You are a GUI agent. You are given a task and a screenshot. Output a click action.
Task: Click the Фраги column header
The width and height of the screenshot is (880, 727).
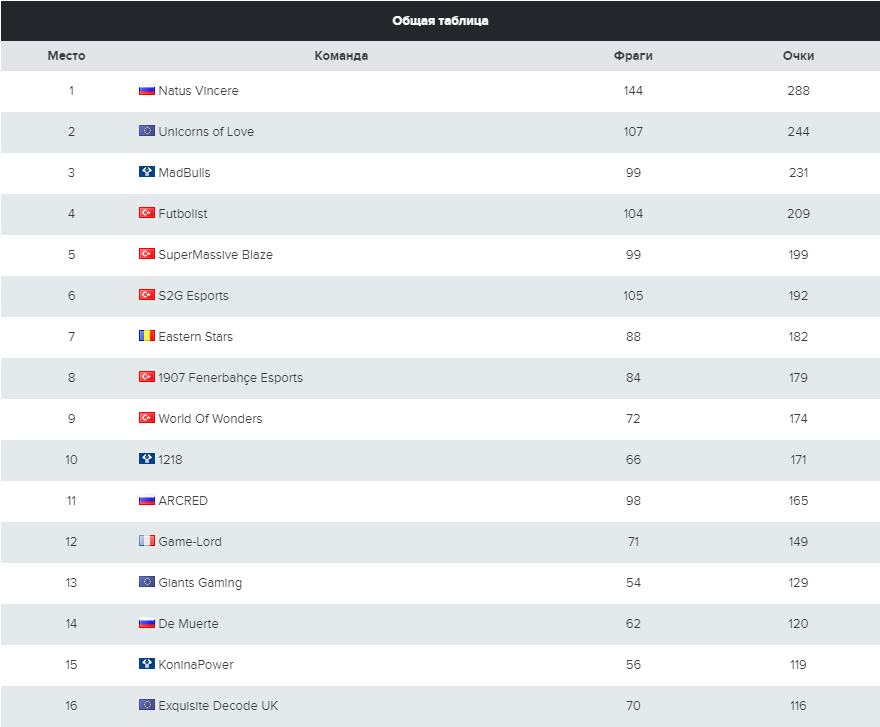[633, 56]
